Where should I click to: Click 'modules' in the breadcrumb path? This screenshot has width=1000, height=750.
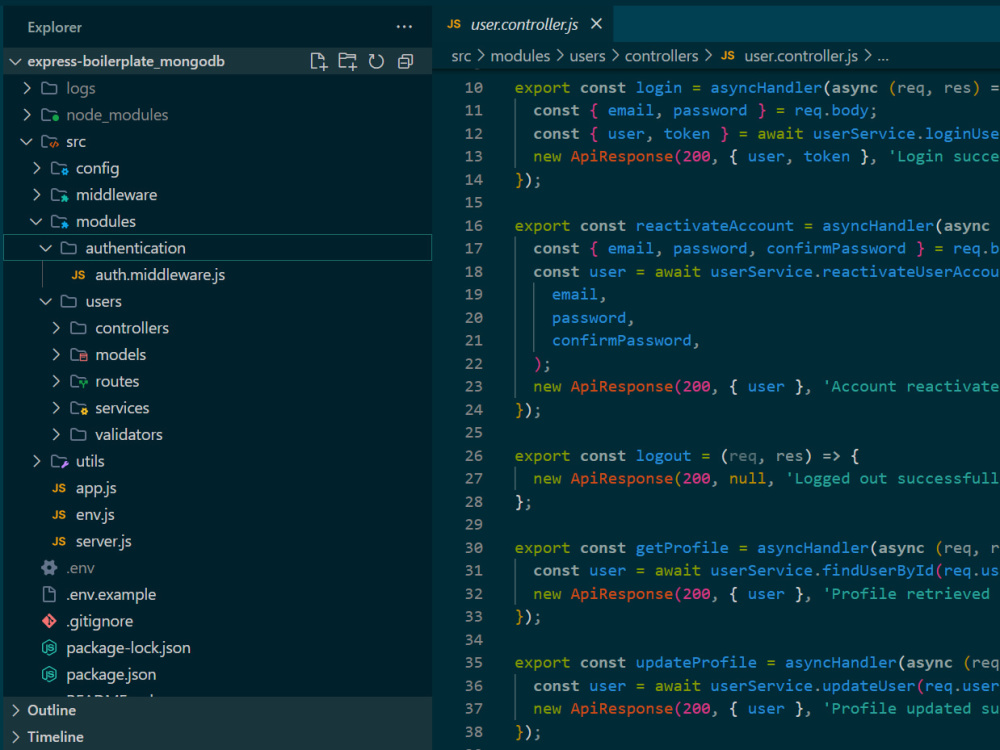(520, 56)
